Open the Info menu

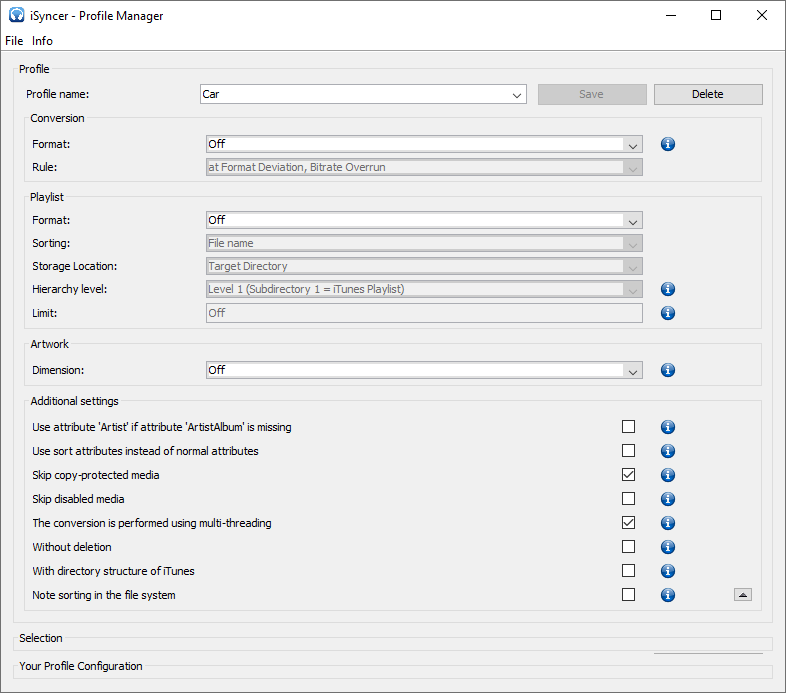[x=42, y=41]
